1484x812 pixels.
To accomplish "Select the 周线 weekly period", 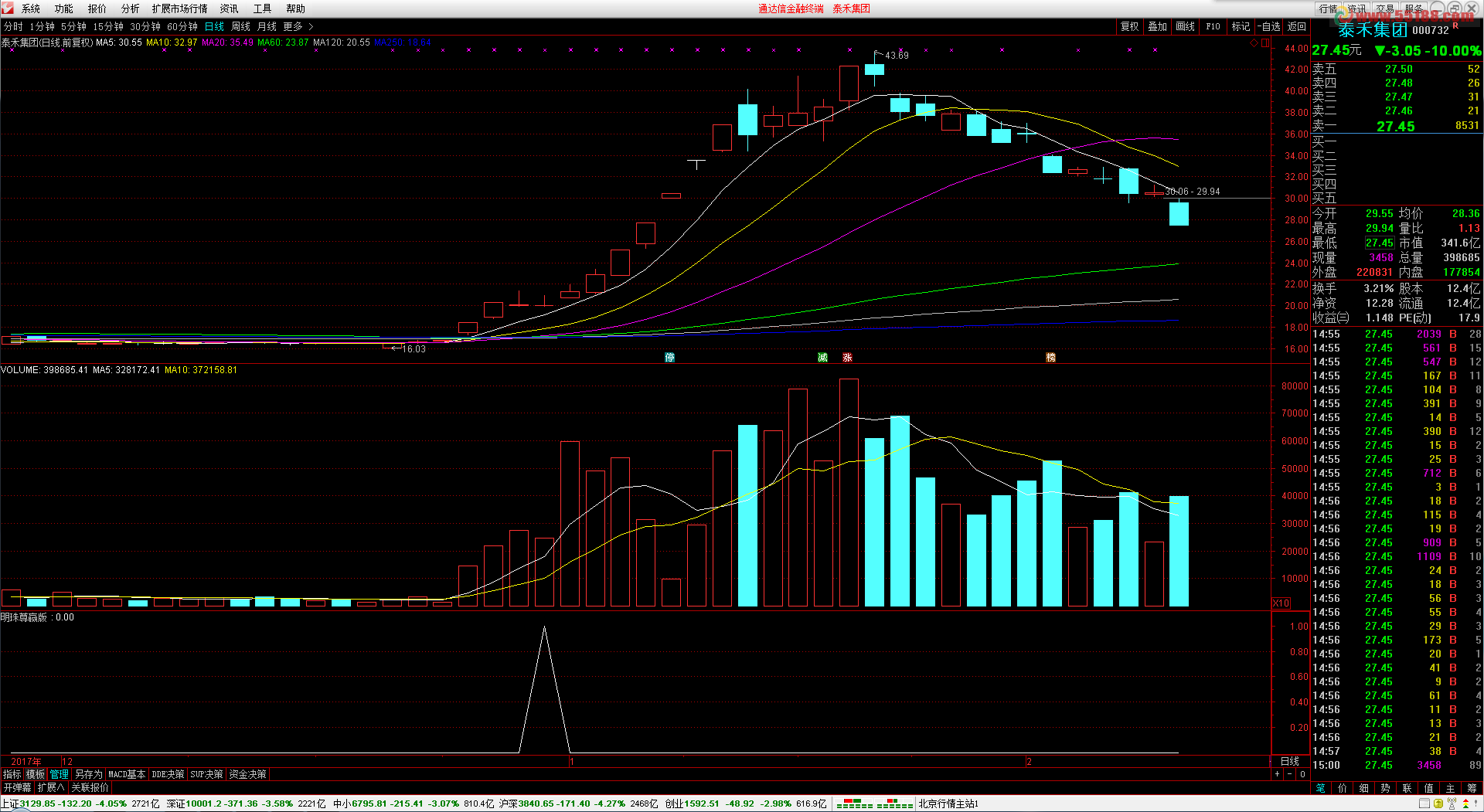I will 241,26.
